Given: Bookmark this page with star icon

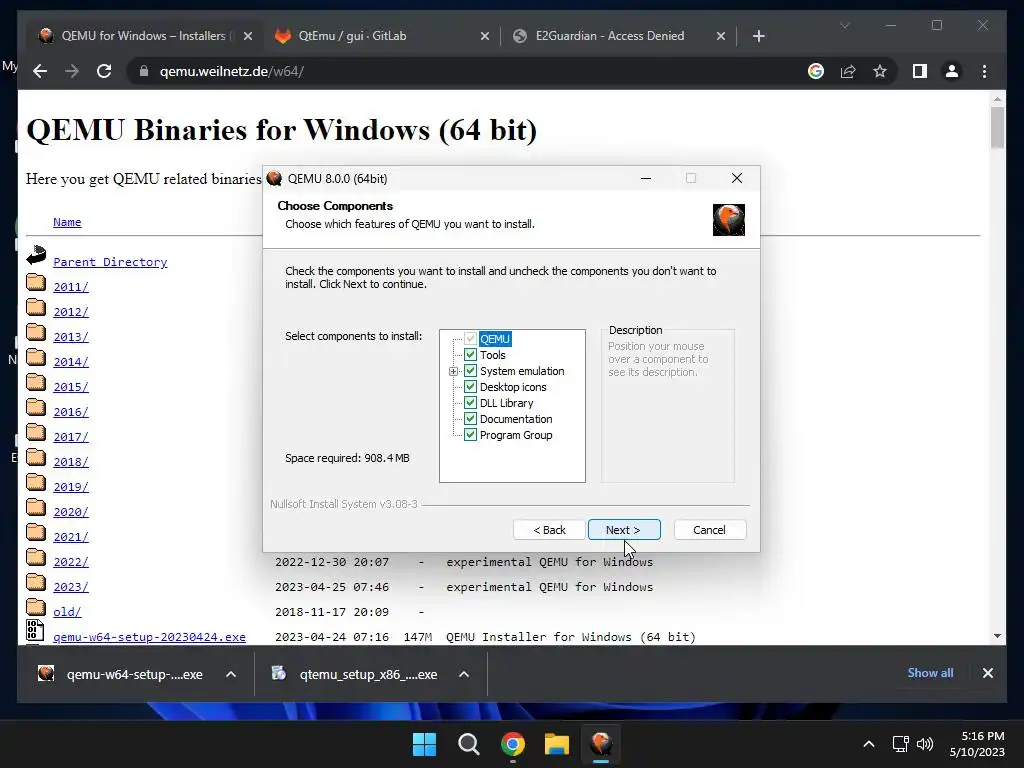Looking at the screenshot, I should [x=880, y=71].
